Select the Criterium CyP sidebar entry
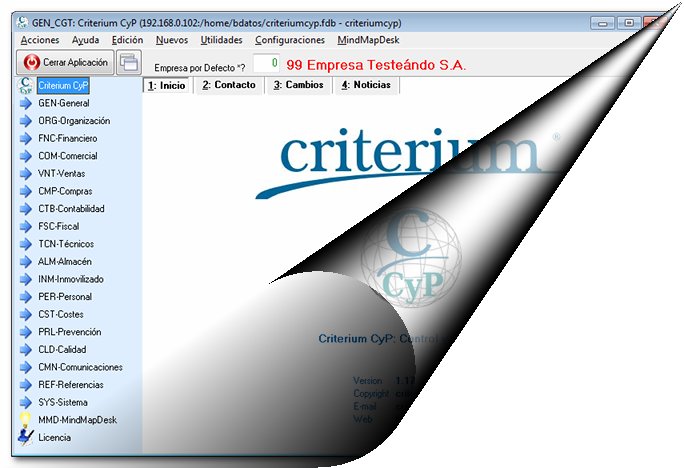This screenshot has height=468, width=684. (x=63, y=85)
